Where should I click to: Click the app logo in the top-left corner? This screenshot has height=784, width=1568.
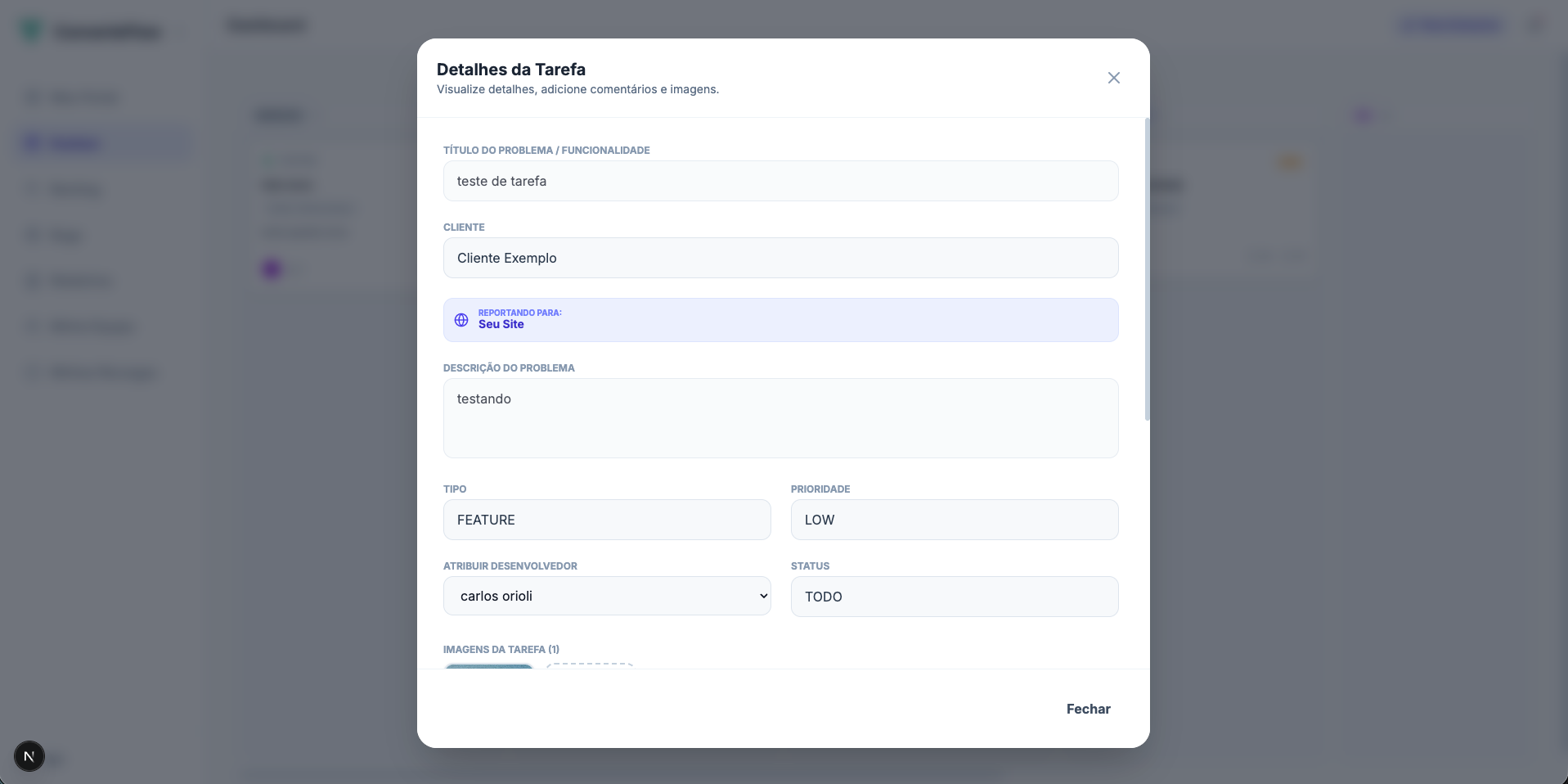tap(31, 29)
